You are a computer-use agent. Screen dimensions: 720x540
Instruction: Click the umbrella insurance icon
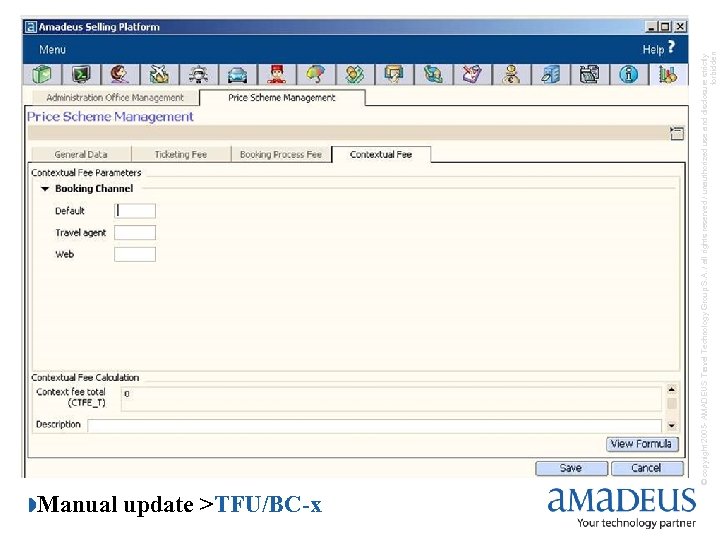click(315, 74)
